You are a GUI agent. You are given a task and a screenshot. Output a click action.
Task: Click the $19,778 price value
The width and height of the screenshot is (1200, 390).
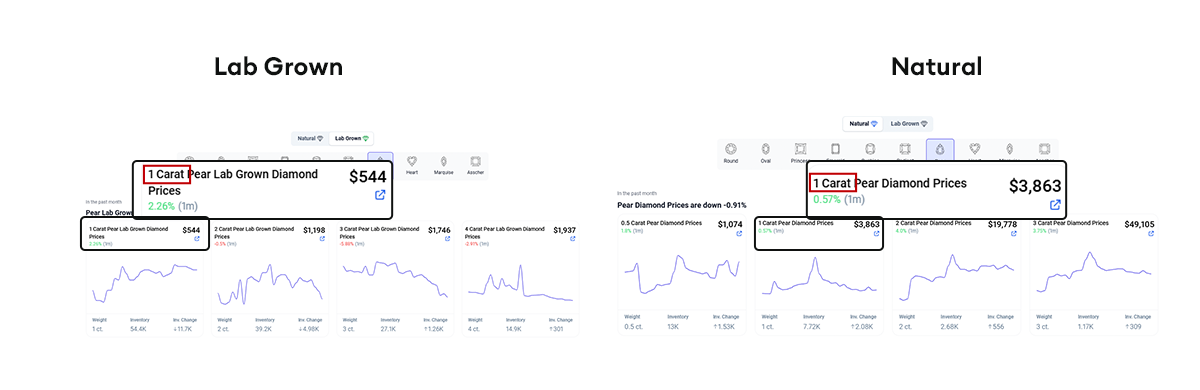(x=1003, y=224)
